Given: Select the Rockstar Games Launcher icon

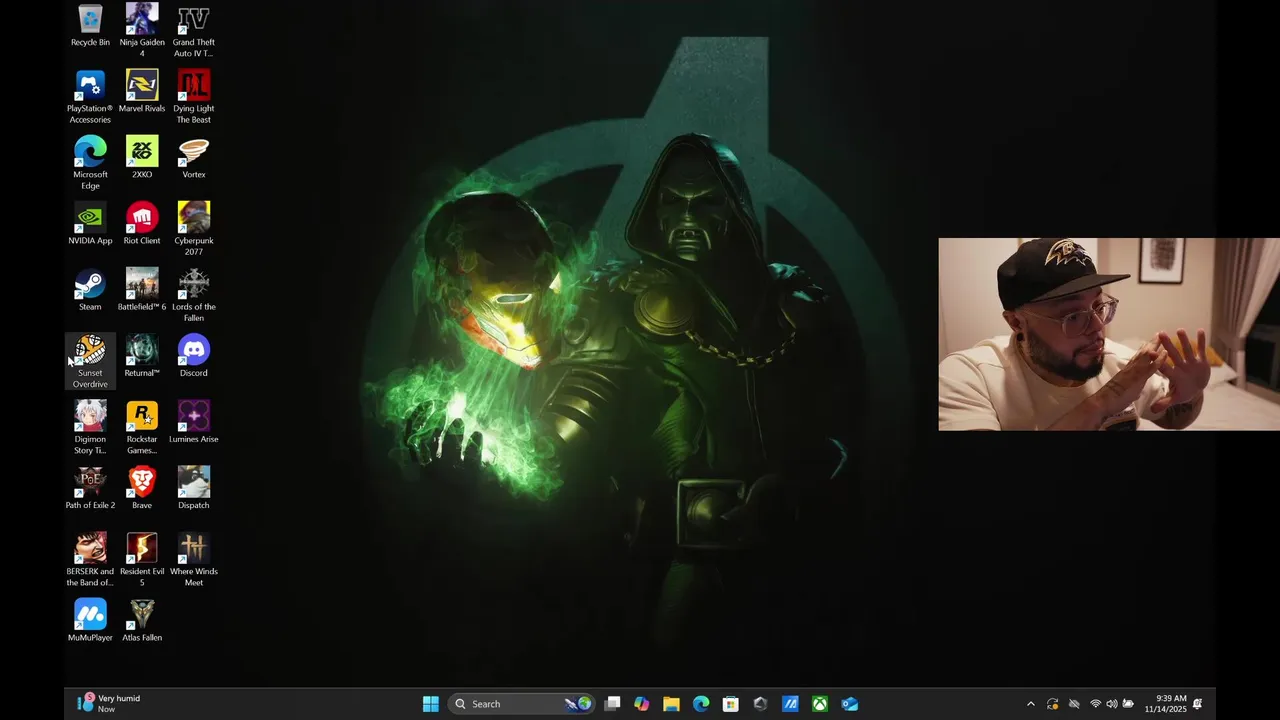Looking at the screenshot, I should pyautogui.click(x=142, y=427).
